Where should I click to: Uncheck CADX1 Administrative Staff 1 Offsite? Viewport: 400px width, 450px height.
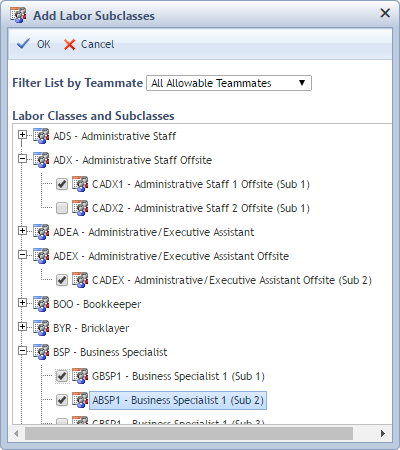[62, 184]
